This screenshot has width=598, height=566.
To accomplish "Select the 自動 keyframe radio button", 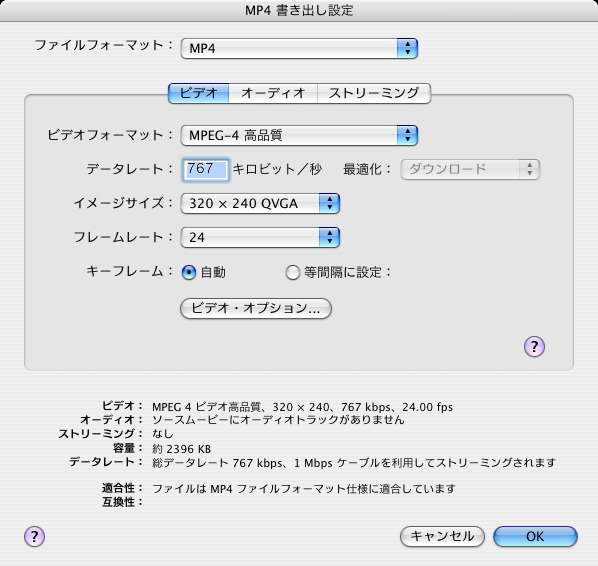I will (189, 273).
